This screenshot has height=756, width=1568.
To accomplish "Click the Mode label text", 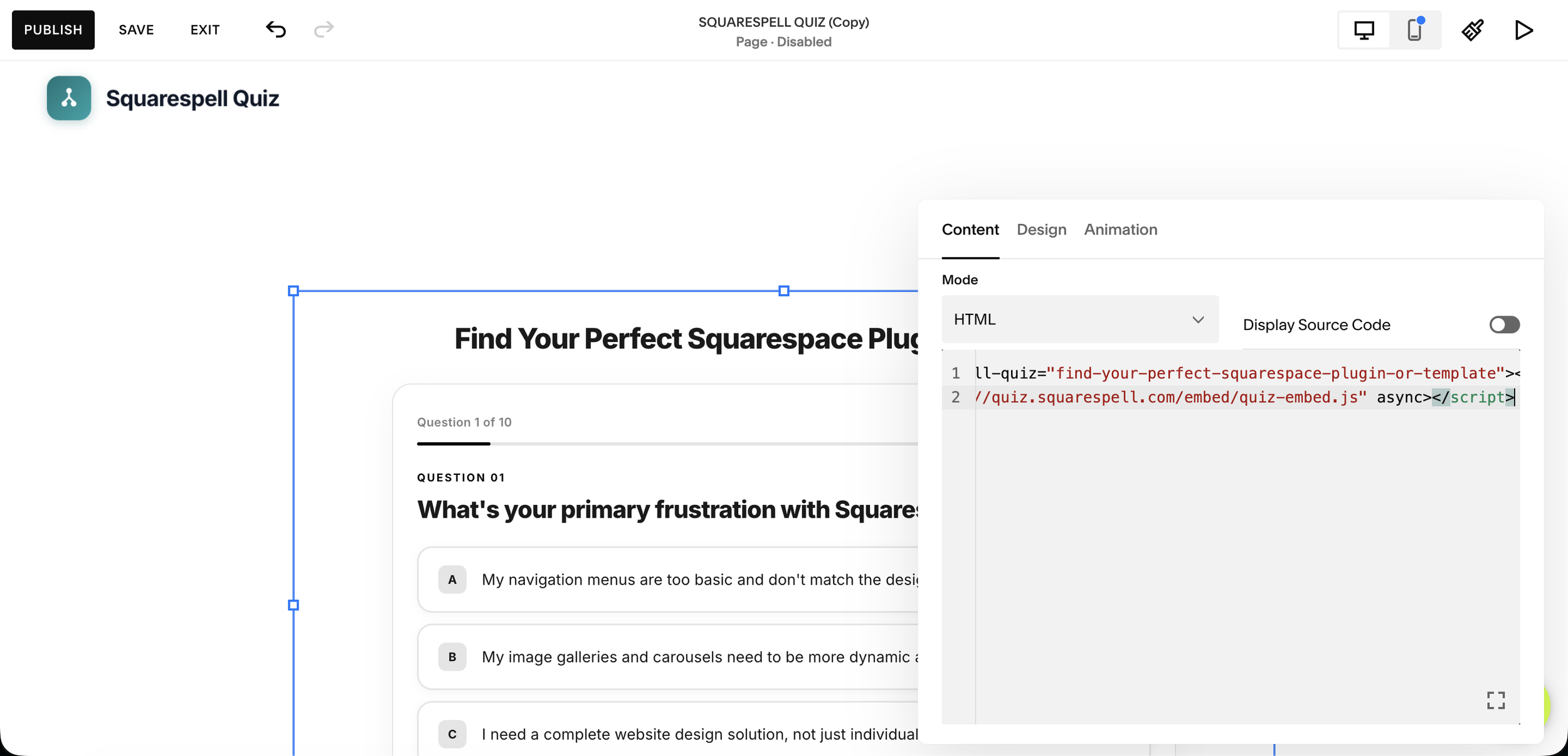I will 960,280.
